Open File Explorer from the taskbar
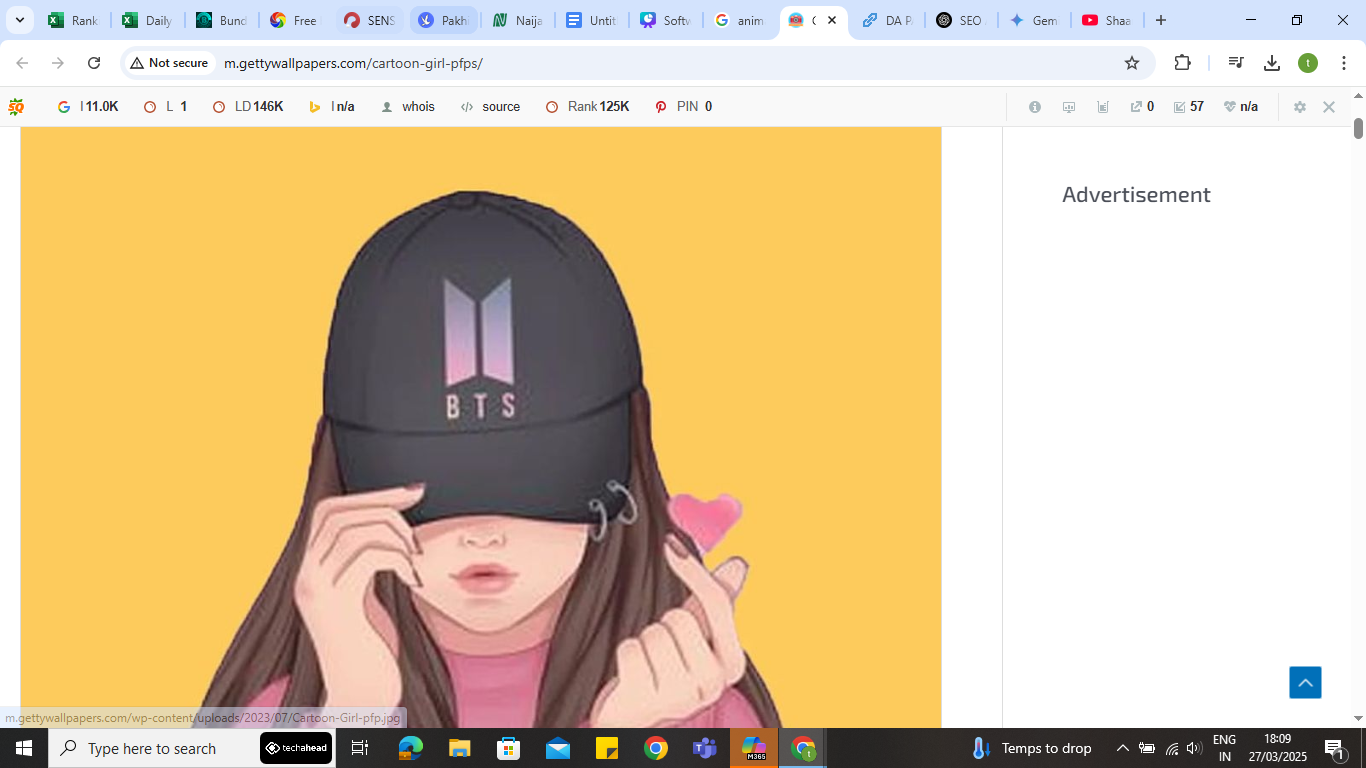1366x768 pixels. (x=459, y=748)
